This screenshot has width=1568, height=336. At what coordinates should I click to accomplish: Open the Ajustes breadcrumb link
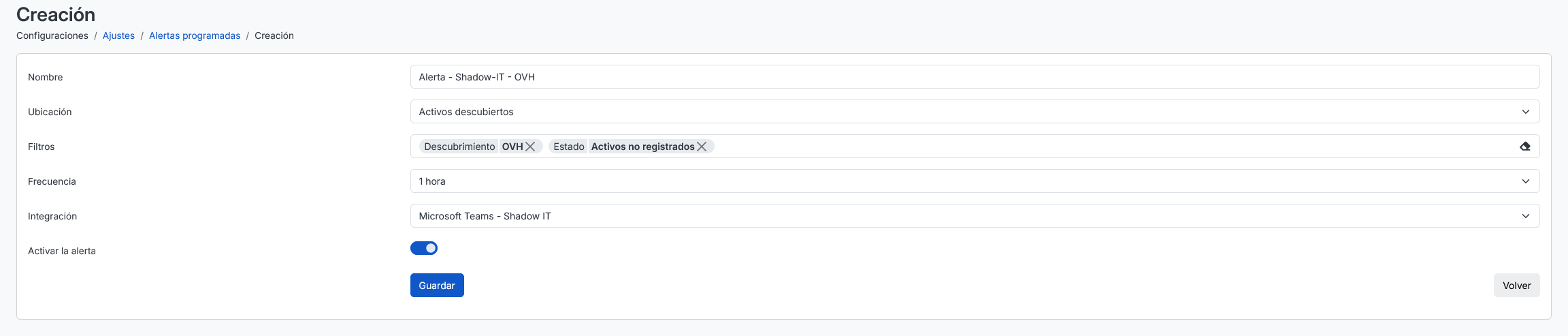point(118,35)
